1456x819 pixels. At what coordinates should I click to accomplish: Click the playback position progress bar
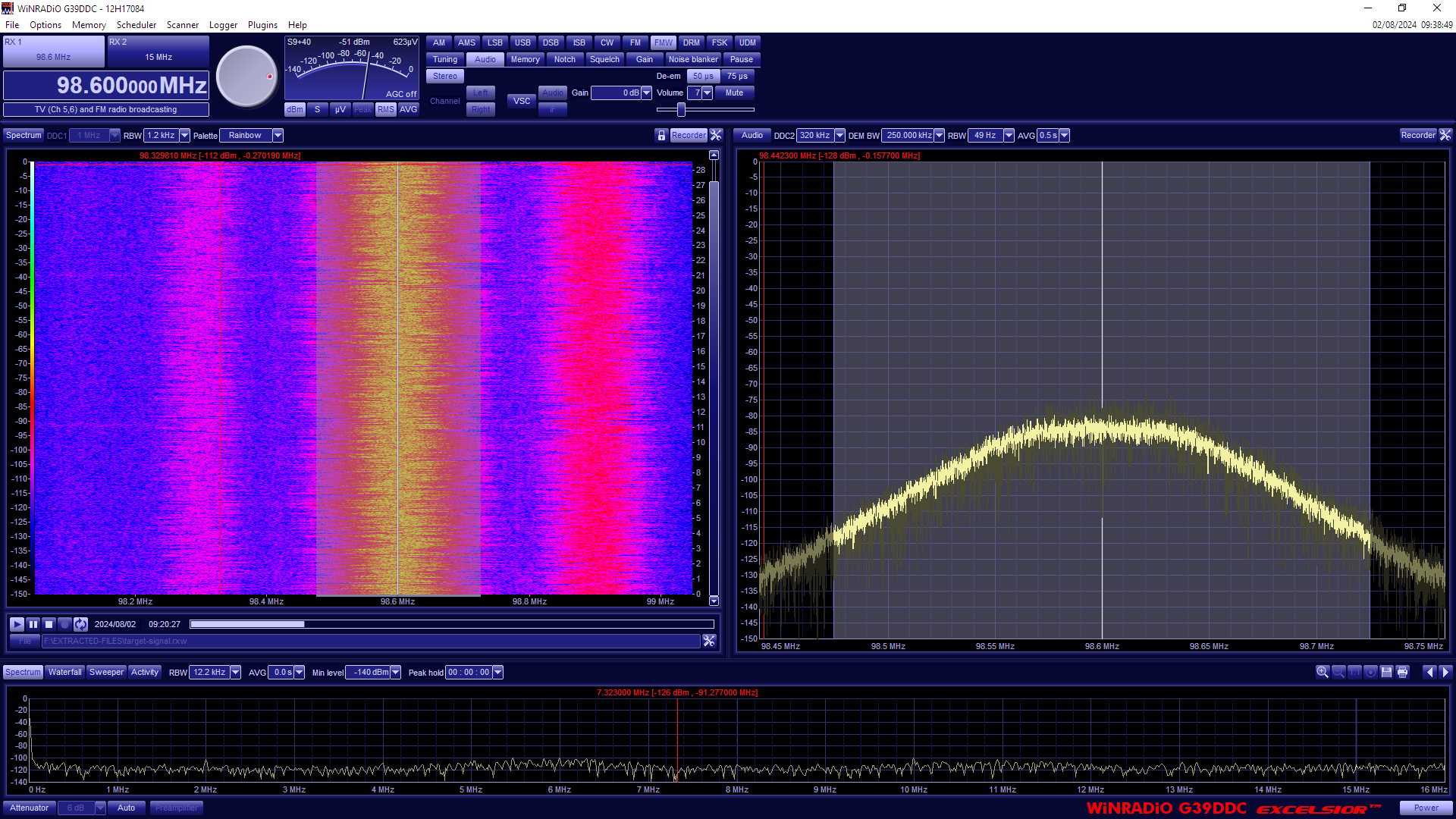tap(451, 624)
